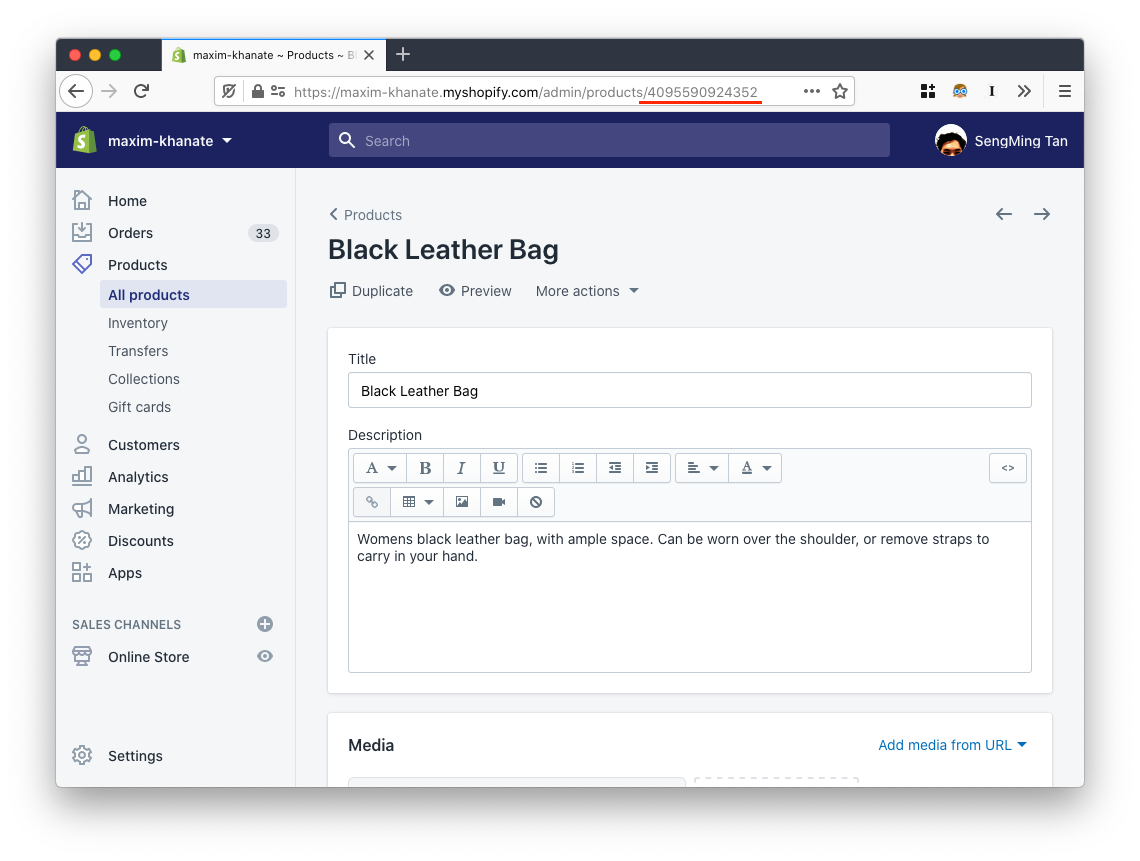Screen dimensions: 1140x861
Task: Expand the More actions dropdown
Action: (x=586, y=290)
